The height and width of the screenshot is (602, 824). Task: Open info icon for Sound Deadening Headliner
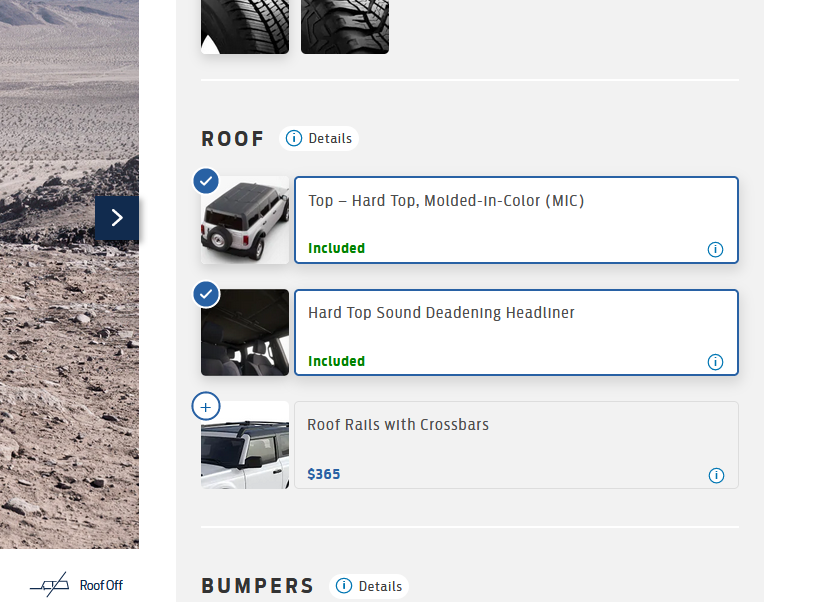click(x=715, y=362)
